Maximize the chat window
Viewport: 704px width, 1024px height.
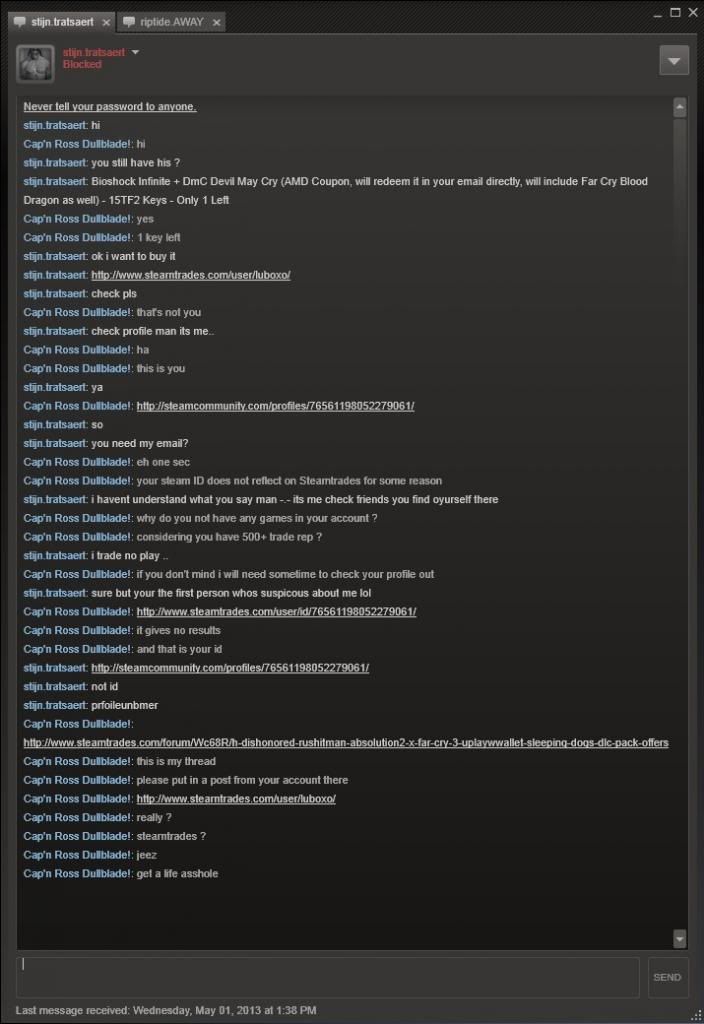tap(676, 12)
